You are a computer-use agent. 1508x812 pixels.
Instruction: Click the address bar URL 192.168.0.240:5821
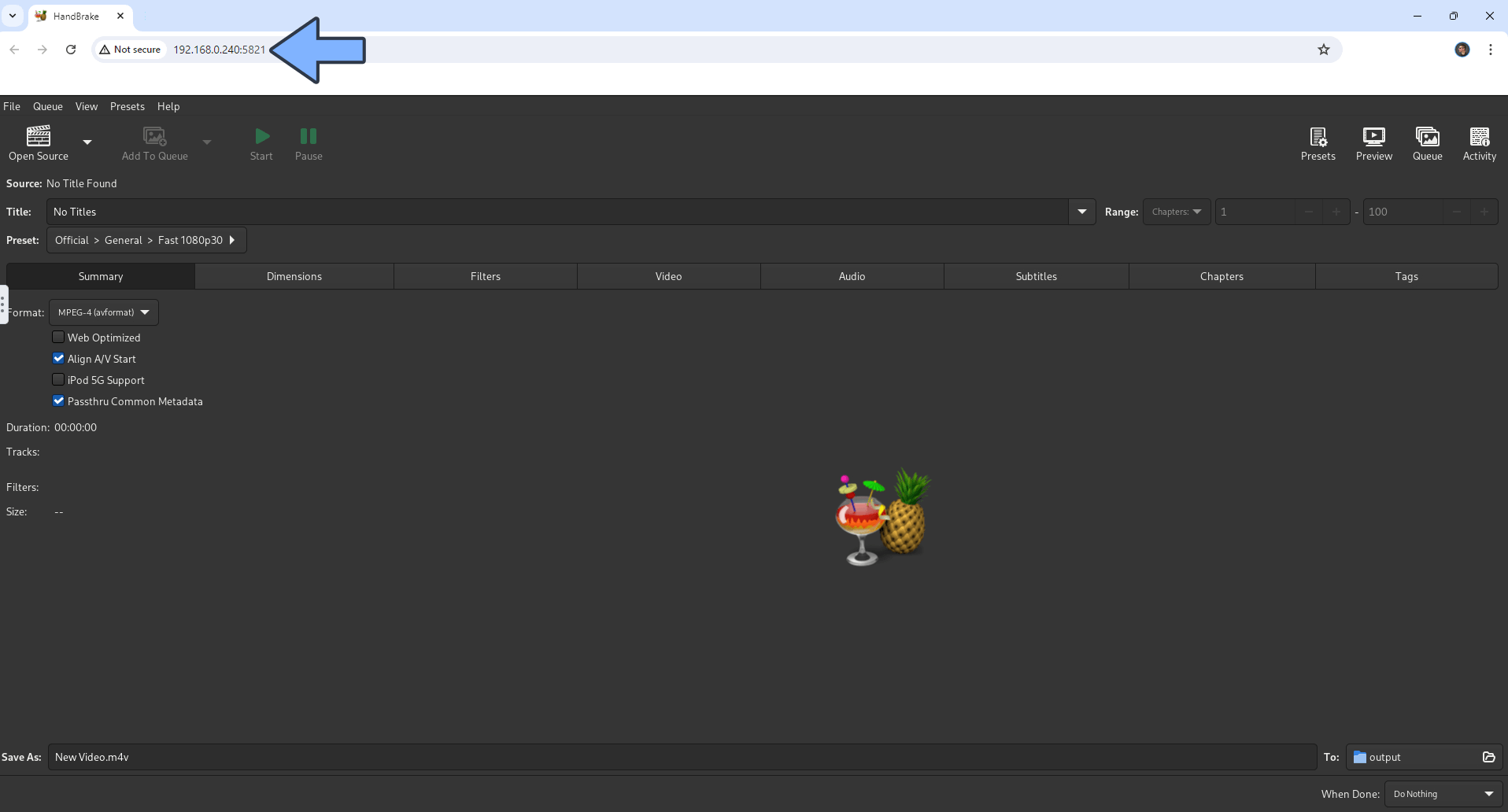pos(220,50)
